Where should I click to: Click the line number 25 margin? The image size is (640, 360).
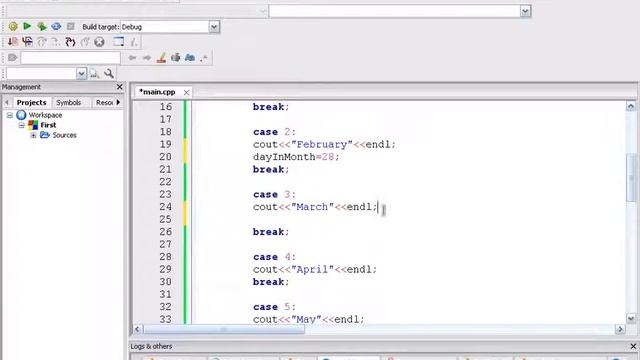pyautogui.click(x=166, y=220)
